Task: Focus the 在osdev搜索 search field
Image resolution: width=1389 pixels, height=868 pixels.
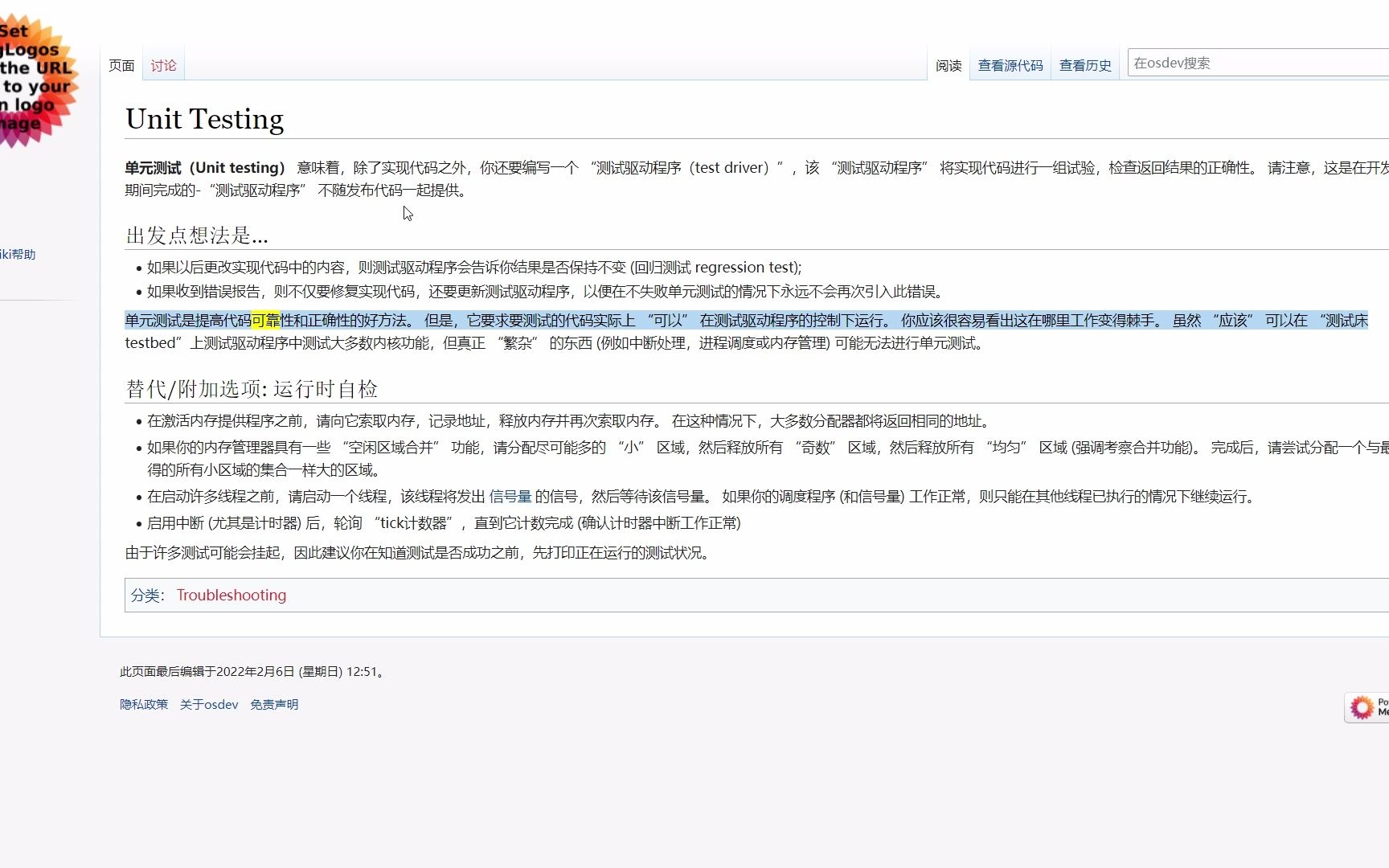Action: point(1258,63)
